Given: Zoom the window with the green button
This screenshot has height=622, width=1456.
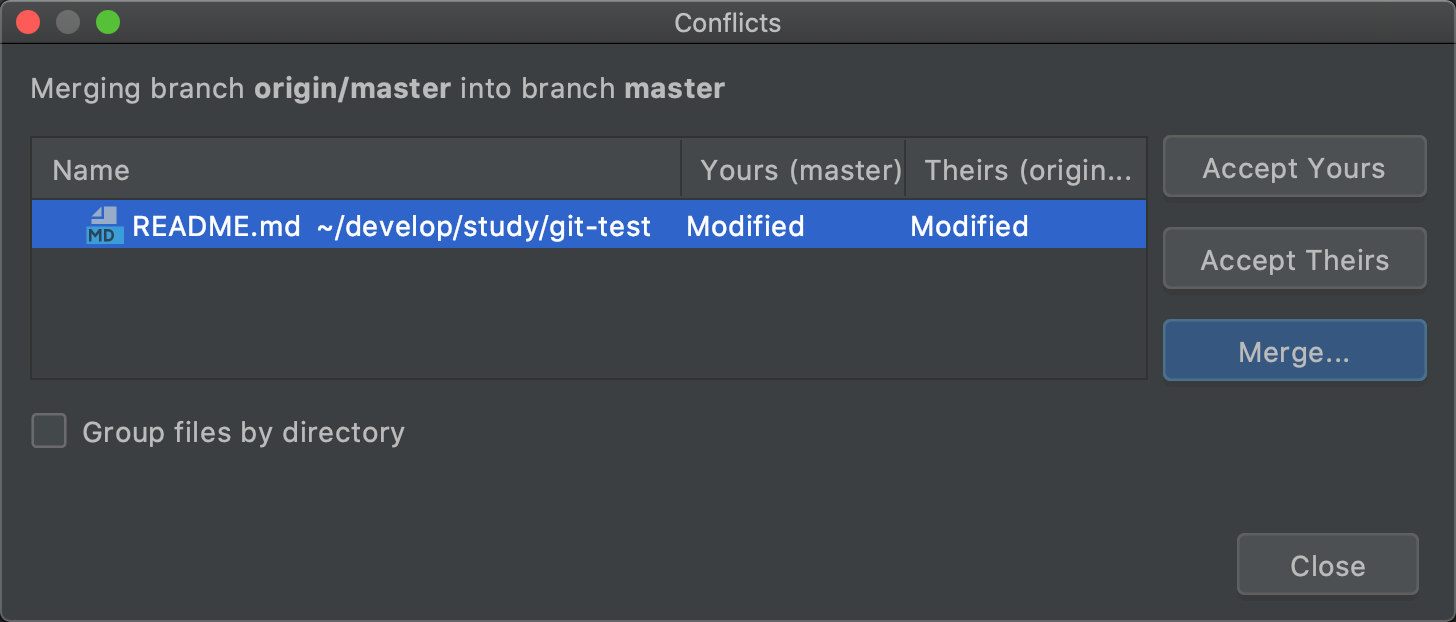Looking at the screenshot, I should (x=108, y=22).
